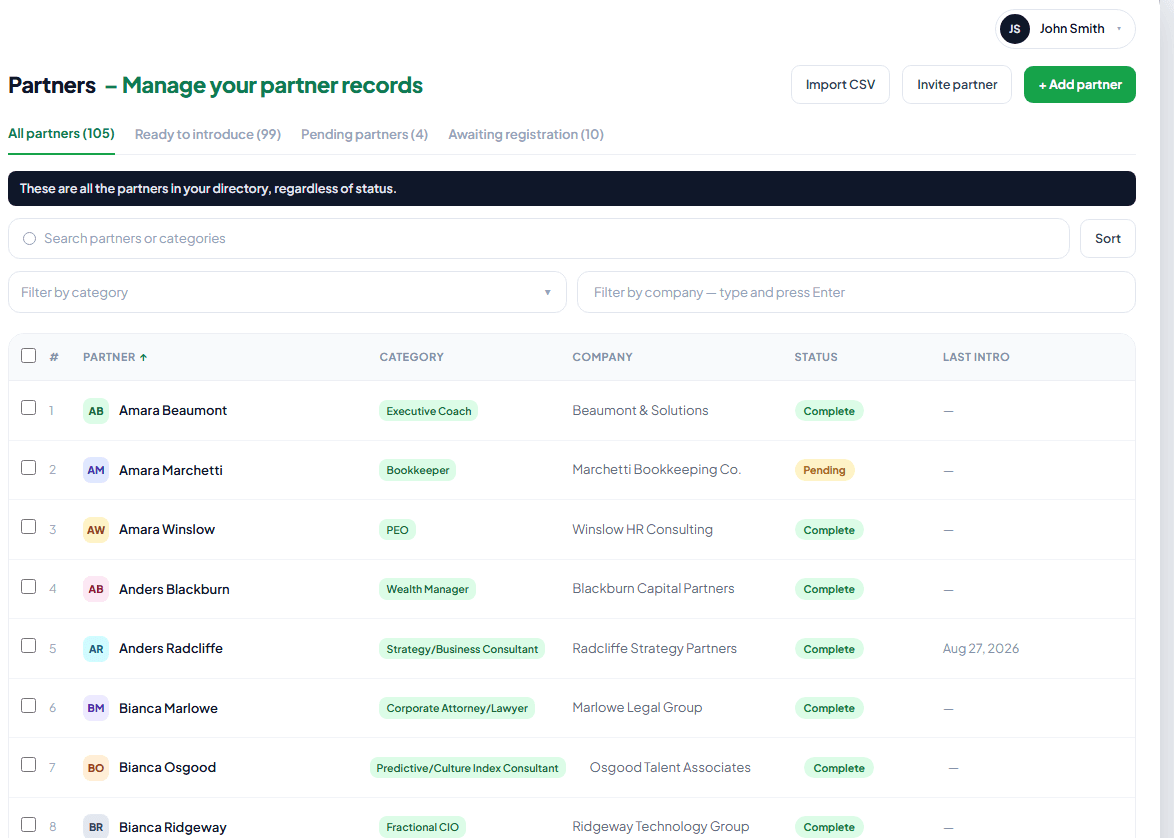The height and width of the screenshot is (838, 1174).
Task: Click the Sort button
Action: click(x=1107, y=239)
